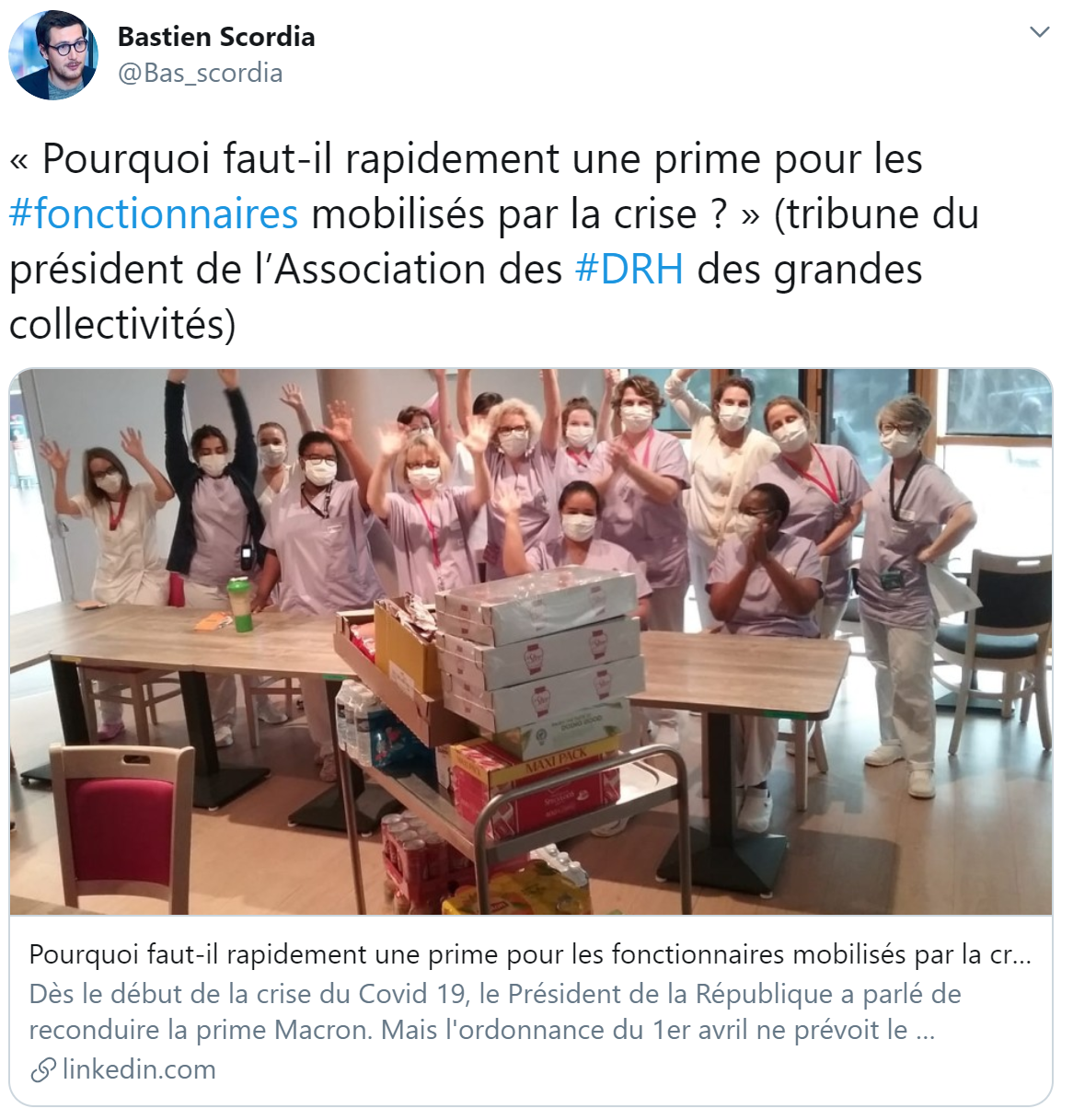This screenshot has height=1120, width=1073.
Task: Open the card title 'Pourquoi faut-il rapidement une prime'
Action: pyautogui.click(x=530, y=954)
